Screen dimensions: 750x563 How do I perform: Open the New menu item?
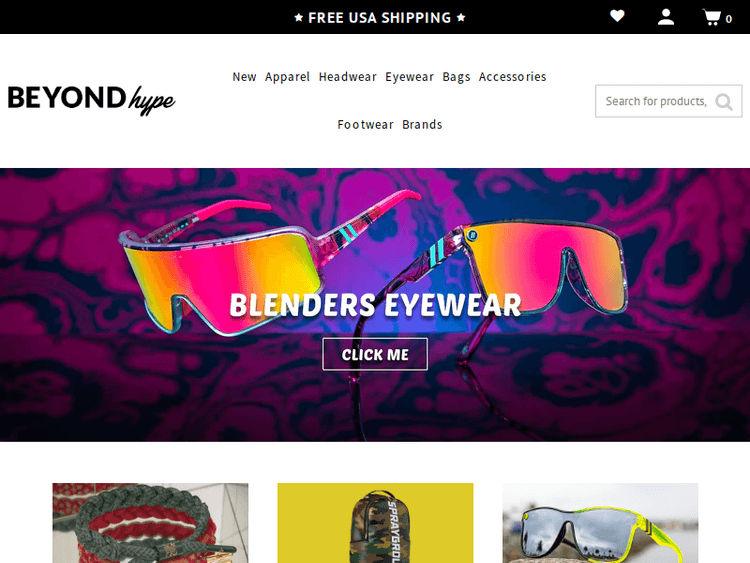pyautogui.click(x=244, y=77)
